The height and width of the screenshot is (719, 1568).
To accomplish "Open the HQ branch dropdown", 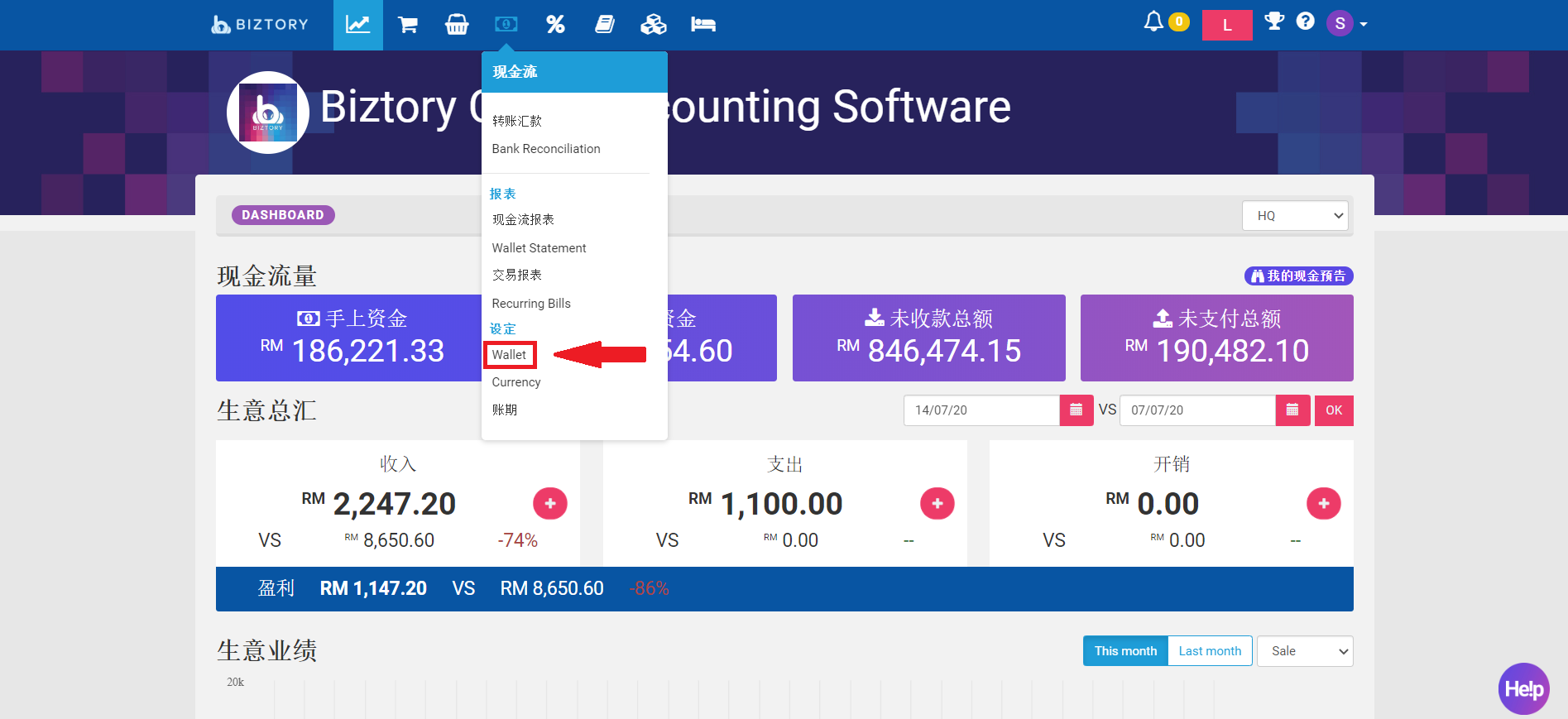I will 1295,216.
